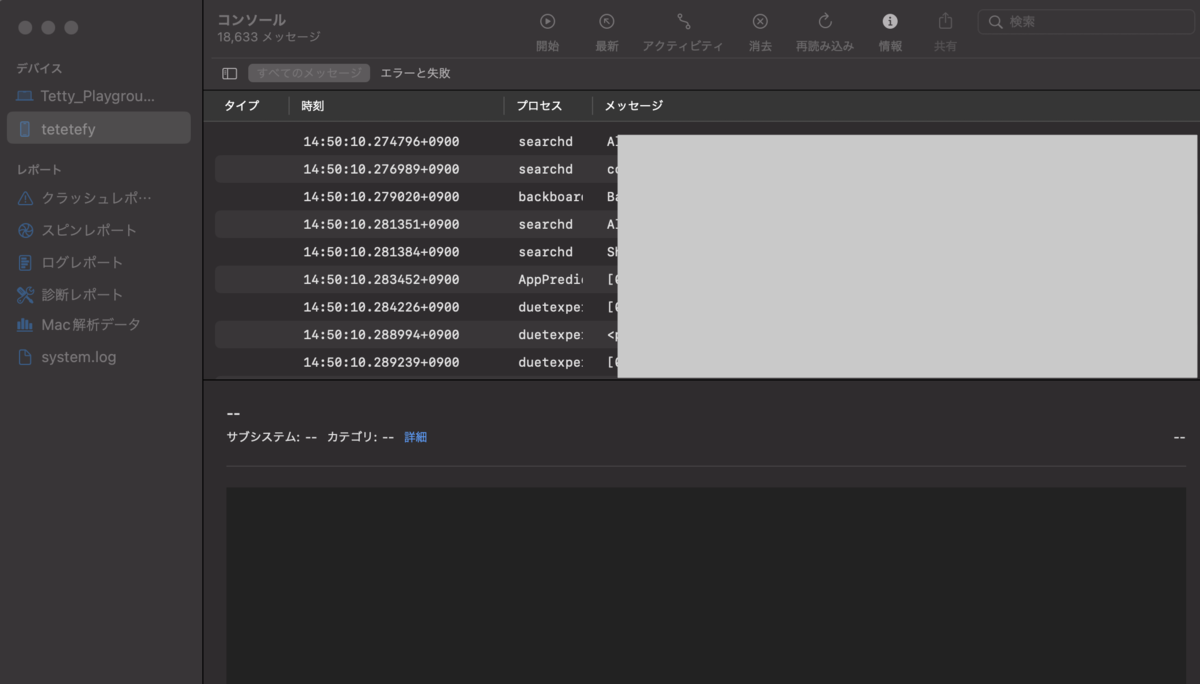Image resolution: width=1200 pixels, height=684 pixels.
Task: Select tetetefy device in sidebar
Action: coord(98,129)
